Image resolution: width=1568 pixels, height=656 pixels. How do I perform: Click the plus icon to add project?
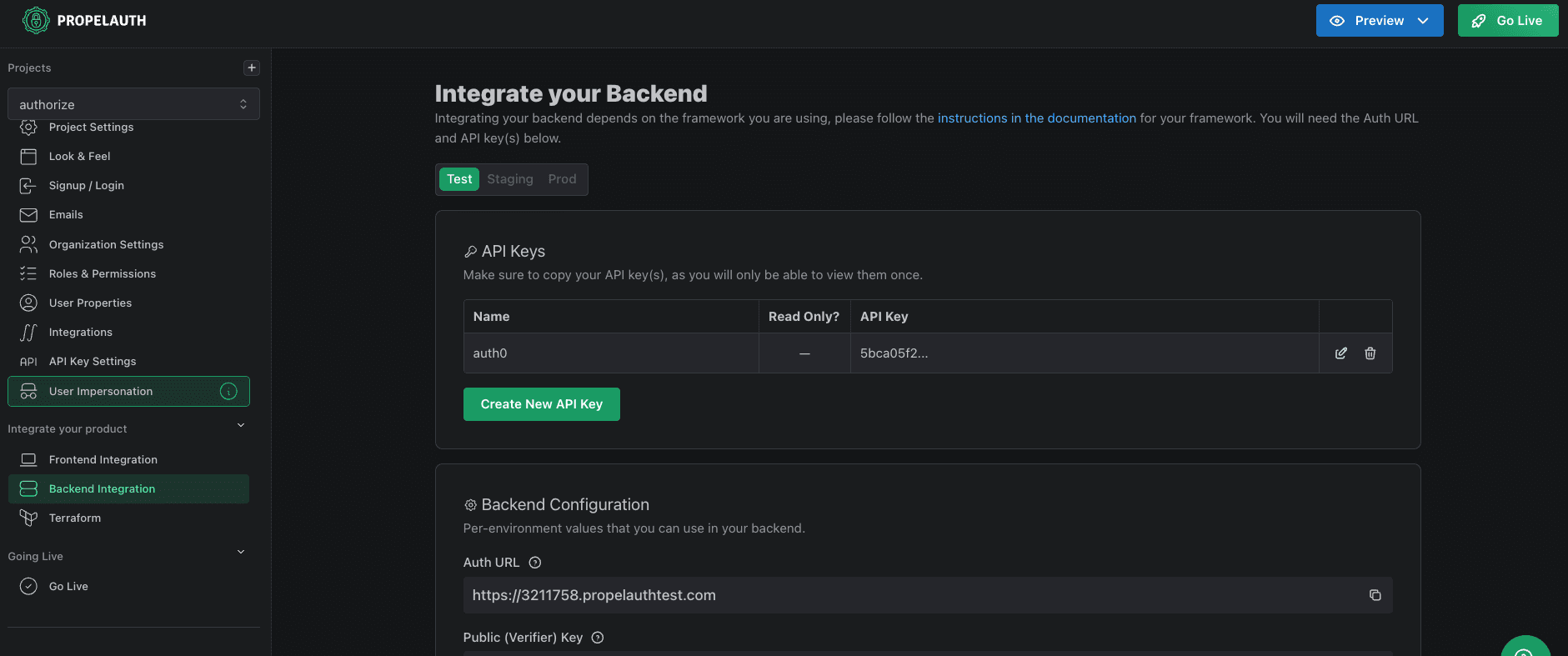point(252,68)
